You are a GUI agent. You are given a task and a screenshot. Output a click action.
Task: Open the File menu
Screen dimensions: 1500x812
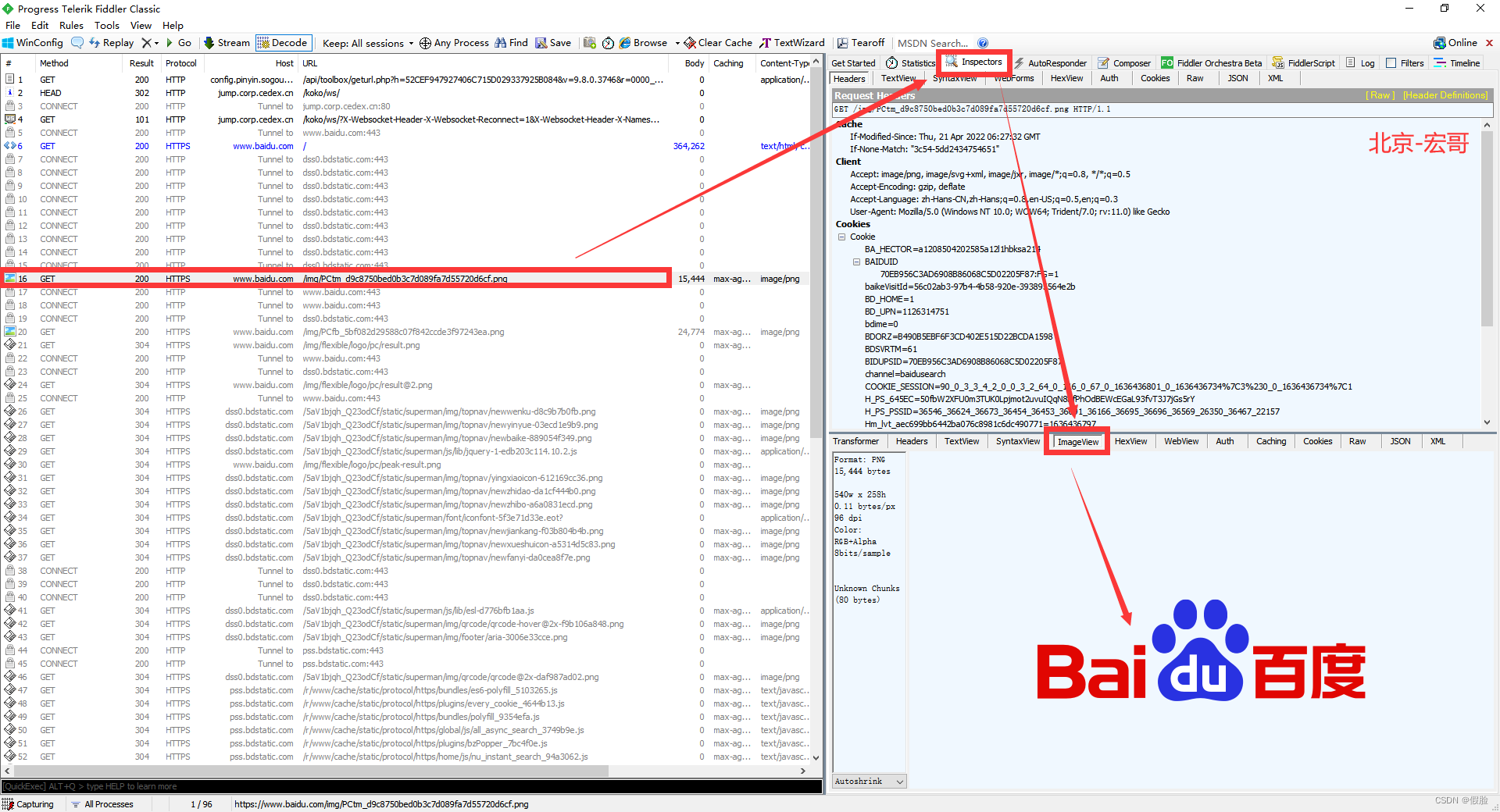tap(12, 25)
